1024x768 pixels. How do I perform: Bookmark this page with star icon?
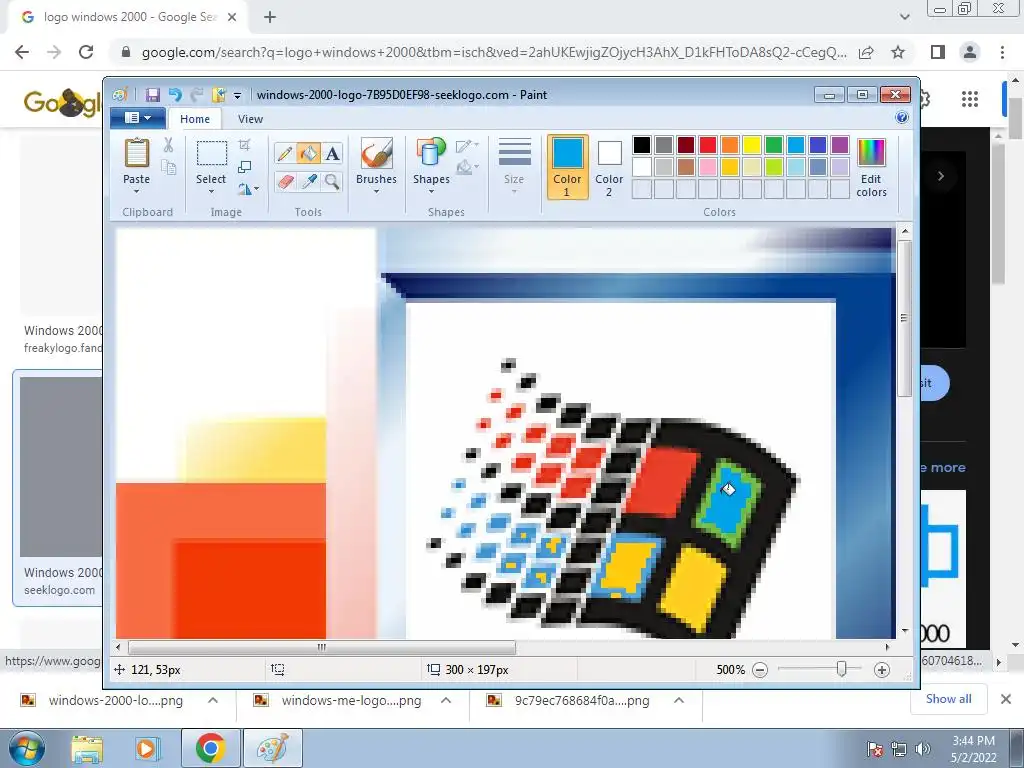(x=898, y=52)
